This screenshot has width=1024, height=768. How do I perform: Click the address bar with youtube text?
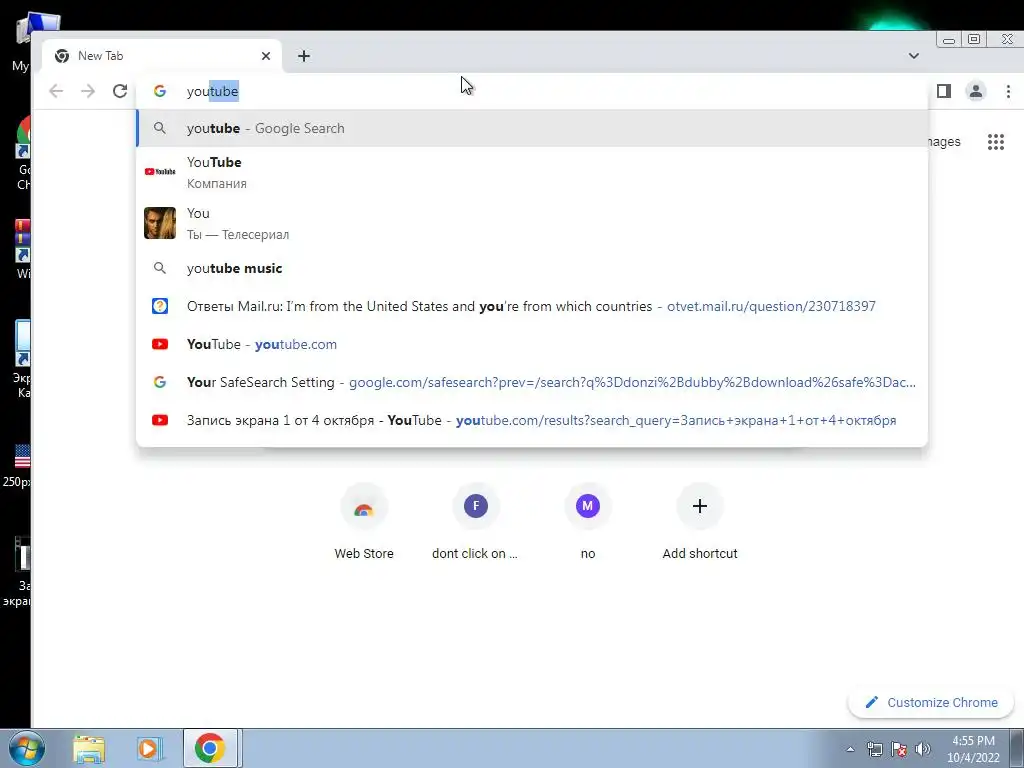532,91
